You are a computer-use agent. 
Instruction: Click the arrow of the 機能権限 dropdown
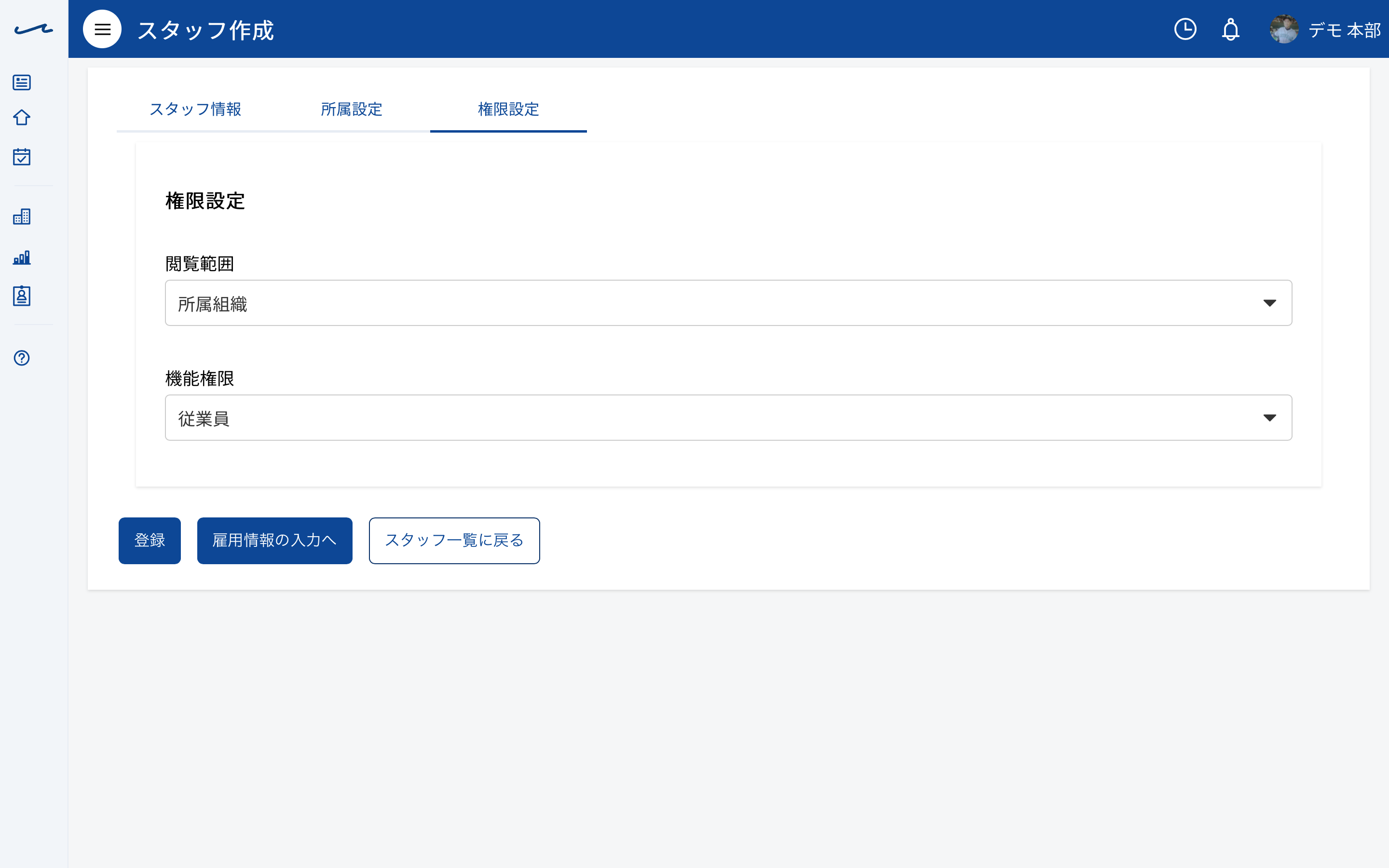[1269, 417]
